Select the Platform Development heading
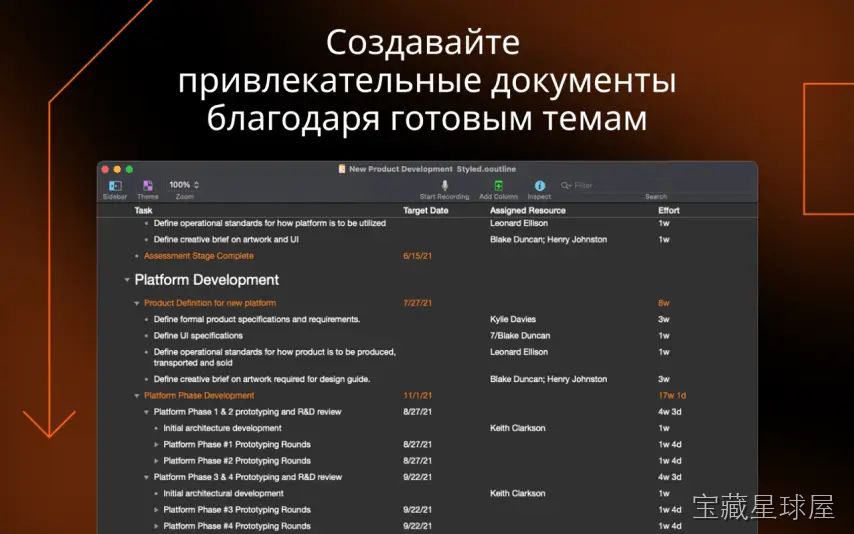The height and width of the screenshot is (534, 854). click(206, 280)
